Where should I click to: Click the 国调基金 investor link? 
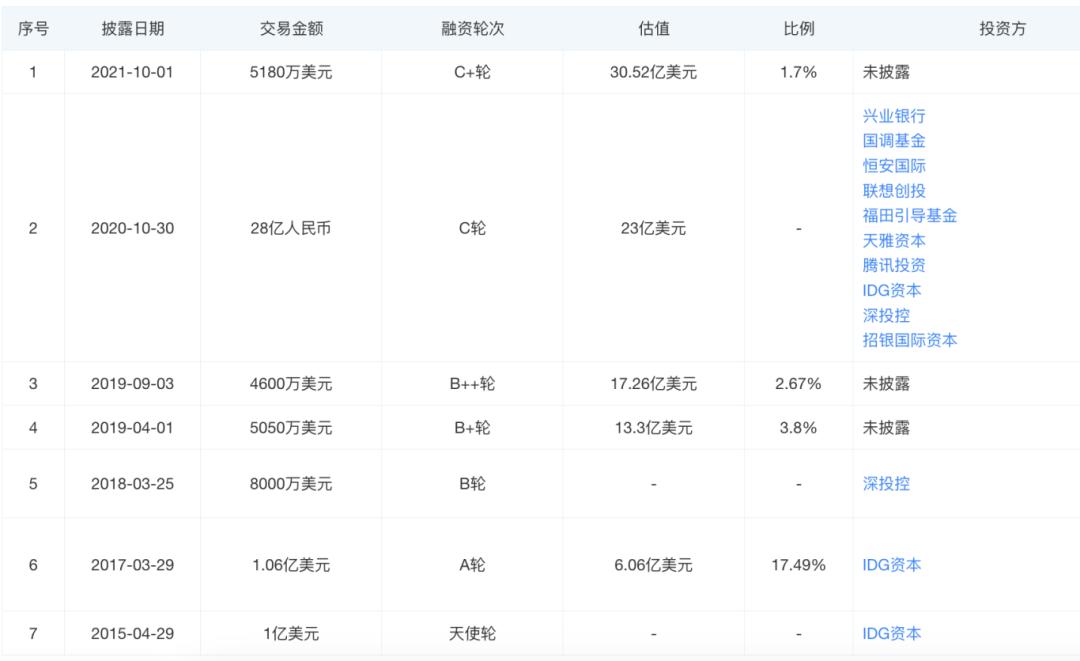tap(894, 141)
